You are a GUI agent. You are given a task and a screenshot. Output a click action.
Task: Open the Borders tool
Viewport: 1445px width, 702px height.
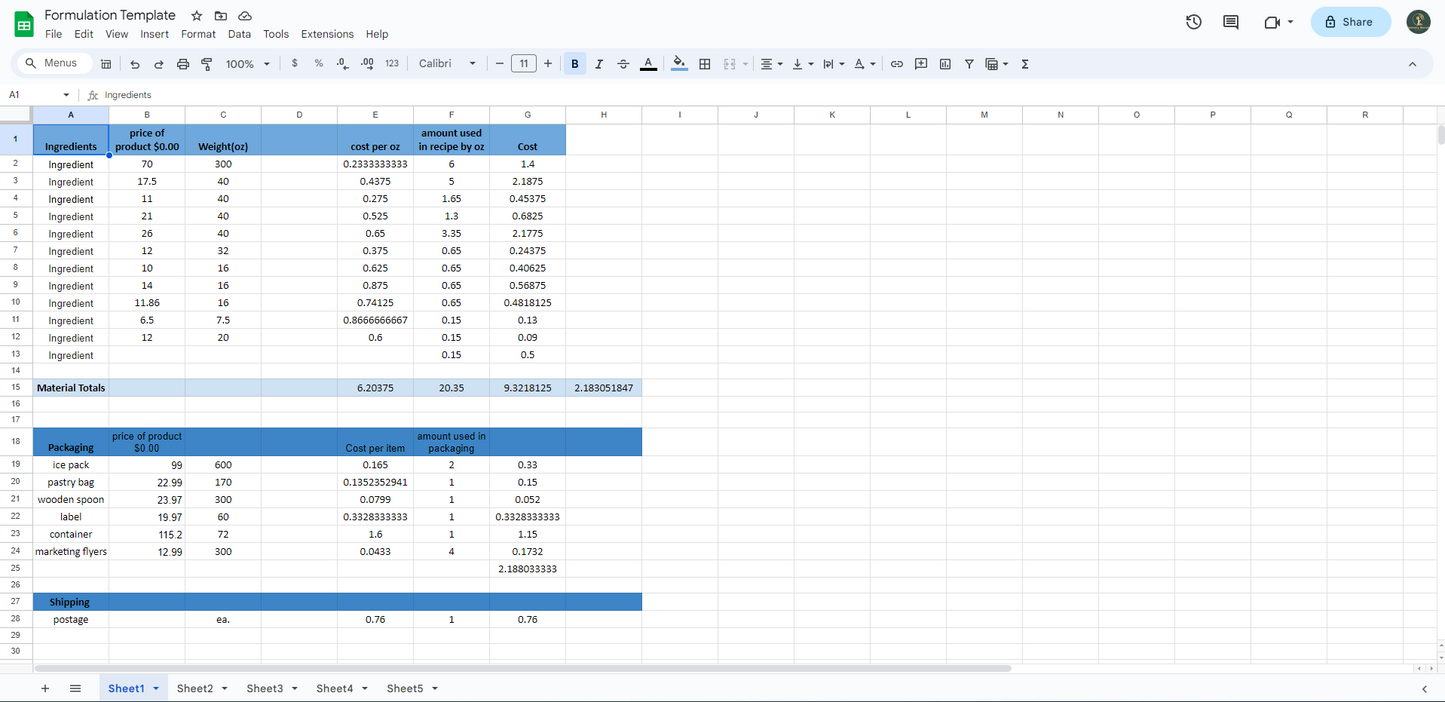pyautogui.click(x=705, y=64)
